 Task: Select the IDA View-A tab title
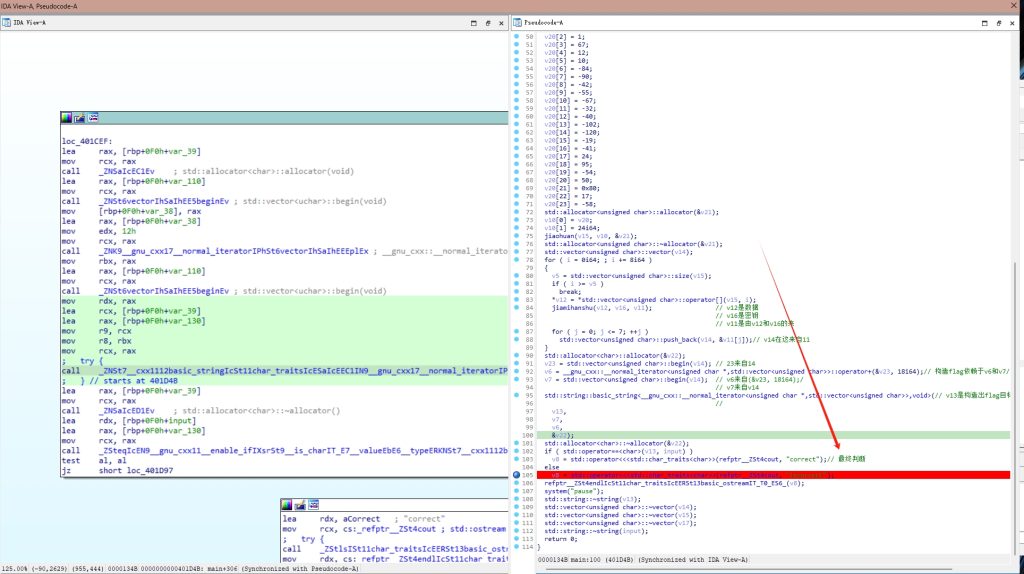[x=29, y=23]
